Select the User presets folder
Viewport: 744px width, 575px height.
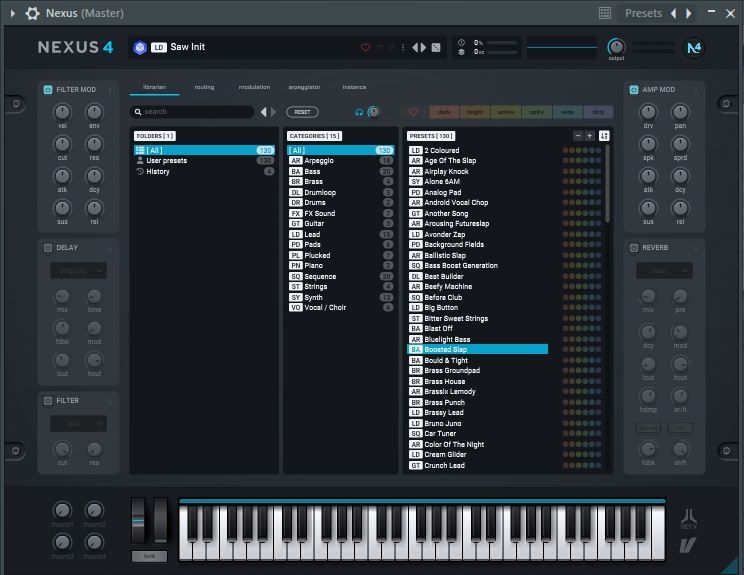pyautogui.click(x=204, y=161)
